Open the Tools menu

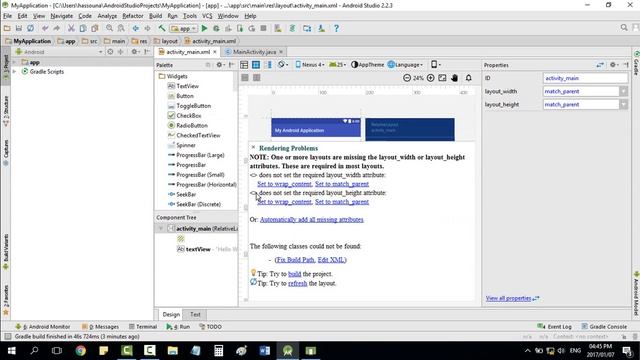click(x=189, y=16)
